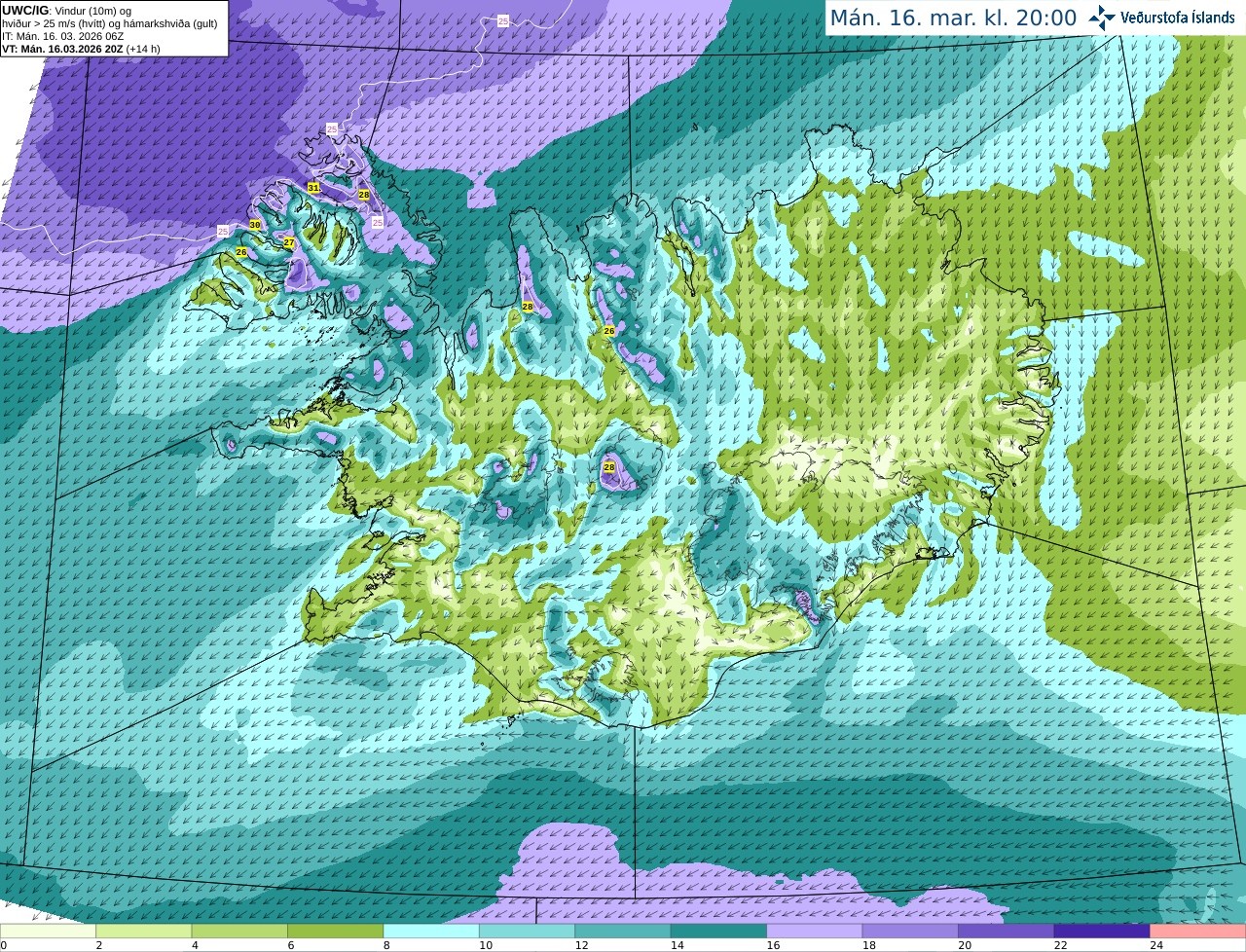
Task: Click the 'IT: Mán. 16. 03. 2026 06Z' line
Action: (63, 35)
